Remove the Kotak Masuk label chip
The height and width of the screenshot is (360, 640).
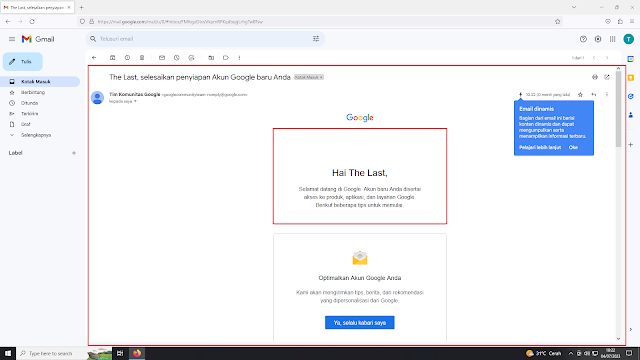322,77
